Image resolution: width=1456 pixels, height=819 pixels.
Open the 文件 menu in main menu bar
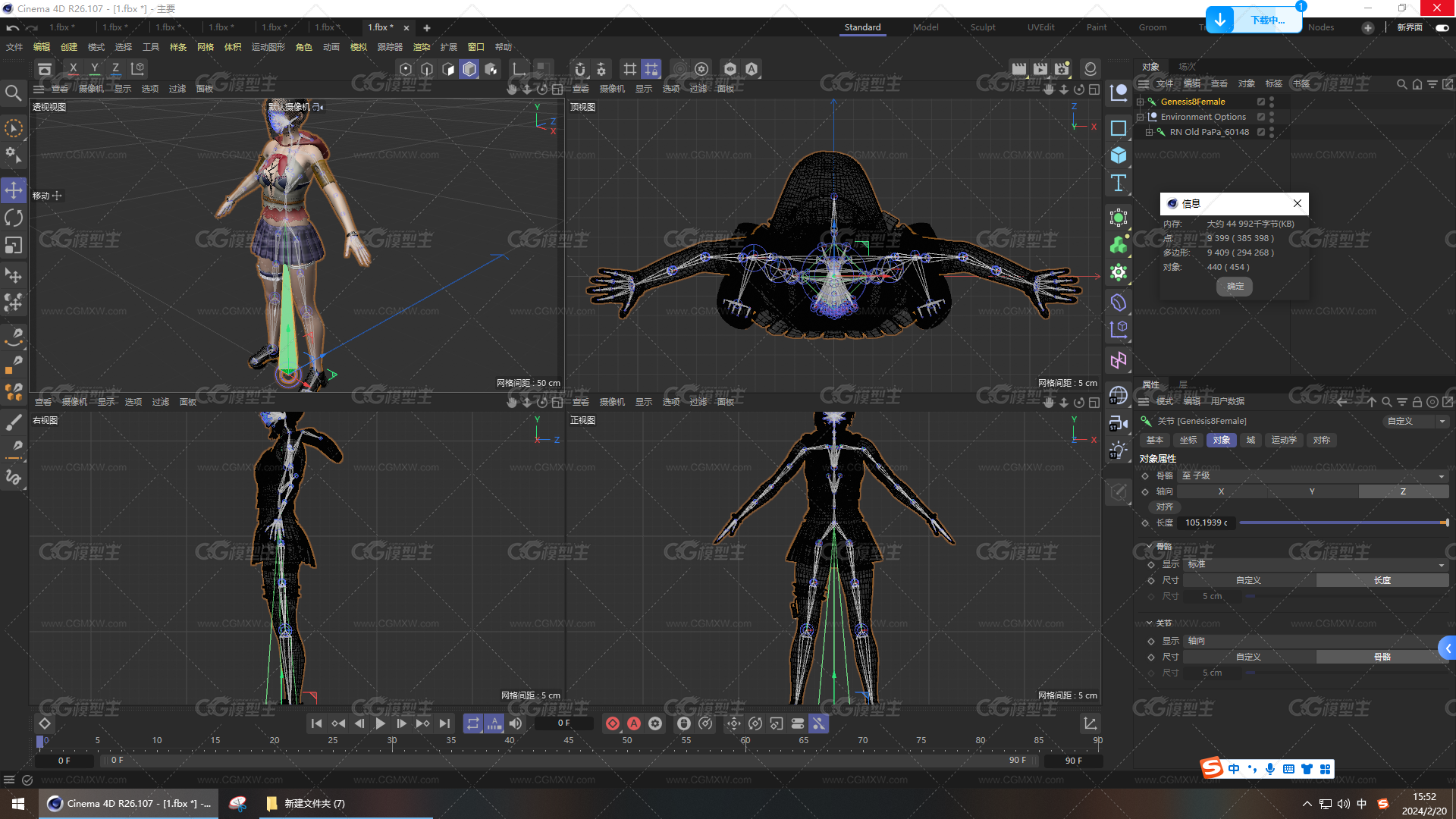pyautogui.click(x=14, y=47)
